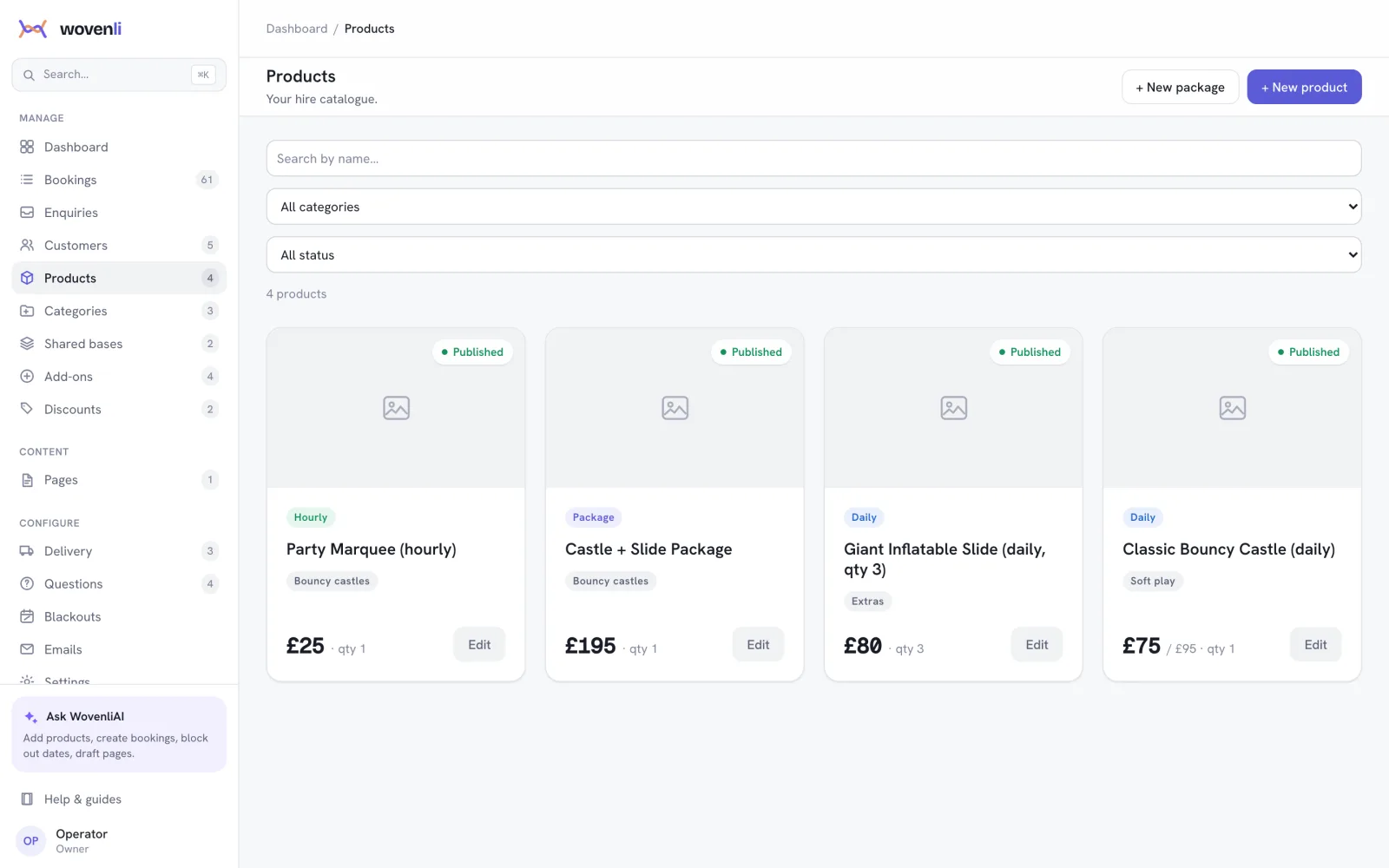Screen dimensions: 1389x868
Task: Focus the Search by name field
Action: coord(813,159)
